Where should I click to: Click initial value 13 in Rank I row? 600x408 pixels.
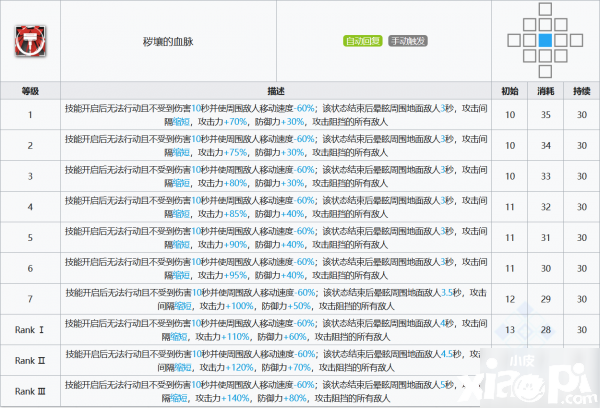coord(510,330)
